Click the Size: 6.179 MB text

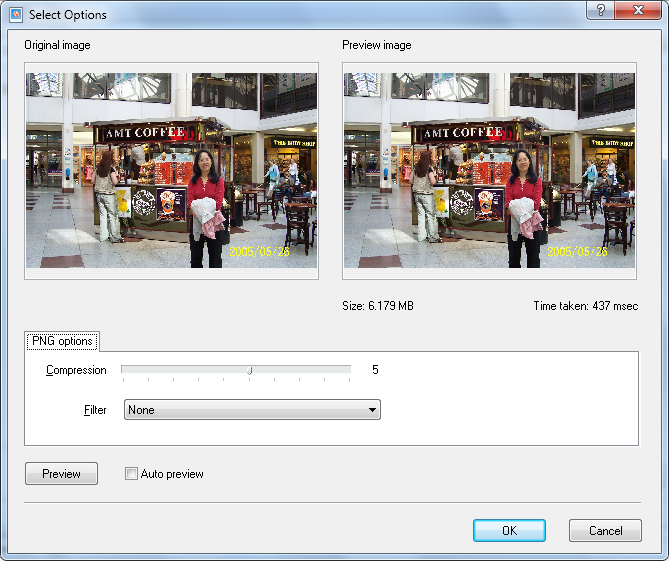point(377,306)
